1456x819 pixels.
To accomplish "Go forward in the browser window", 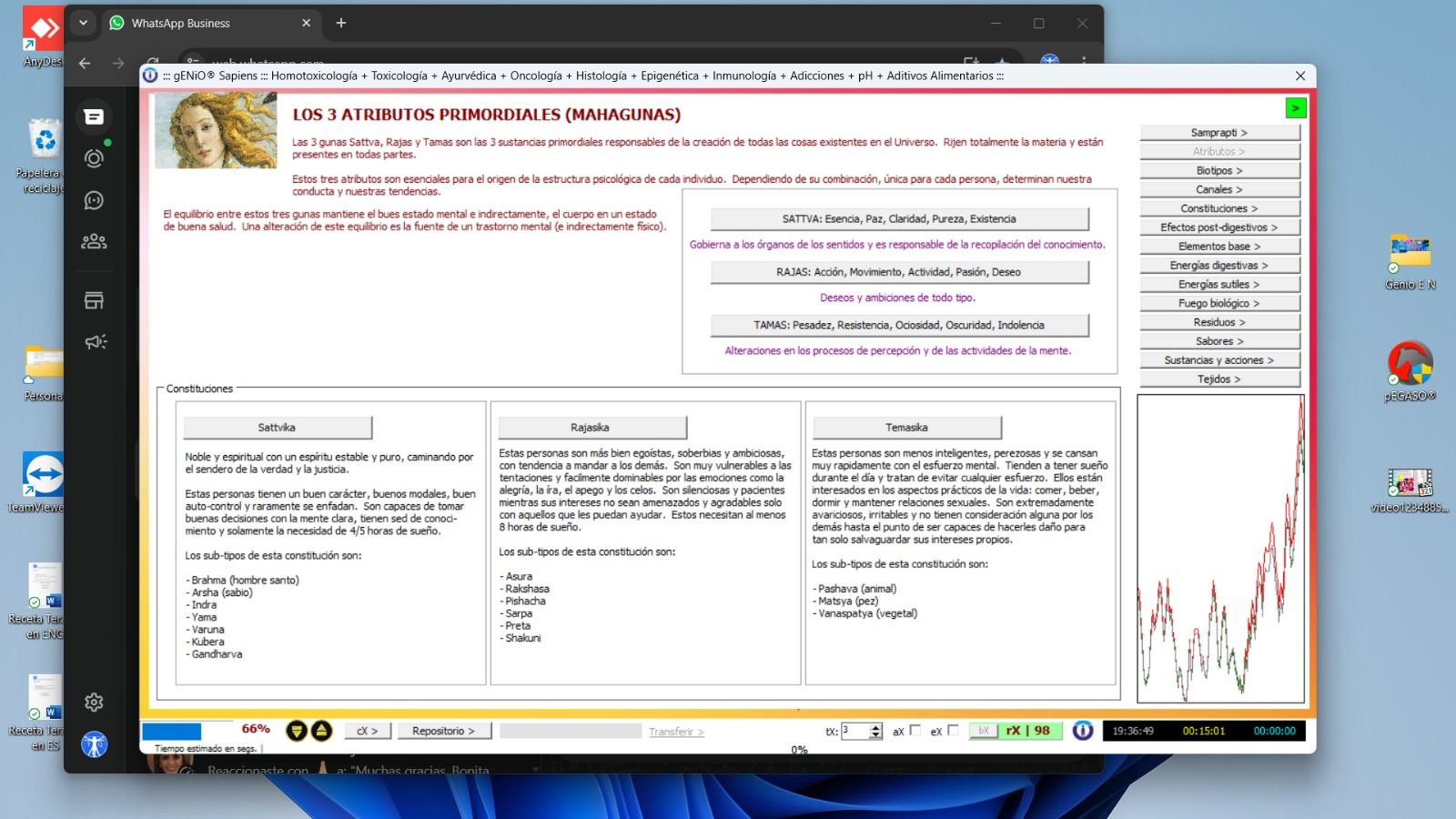I will click(x=118, y=63).
